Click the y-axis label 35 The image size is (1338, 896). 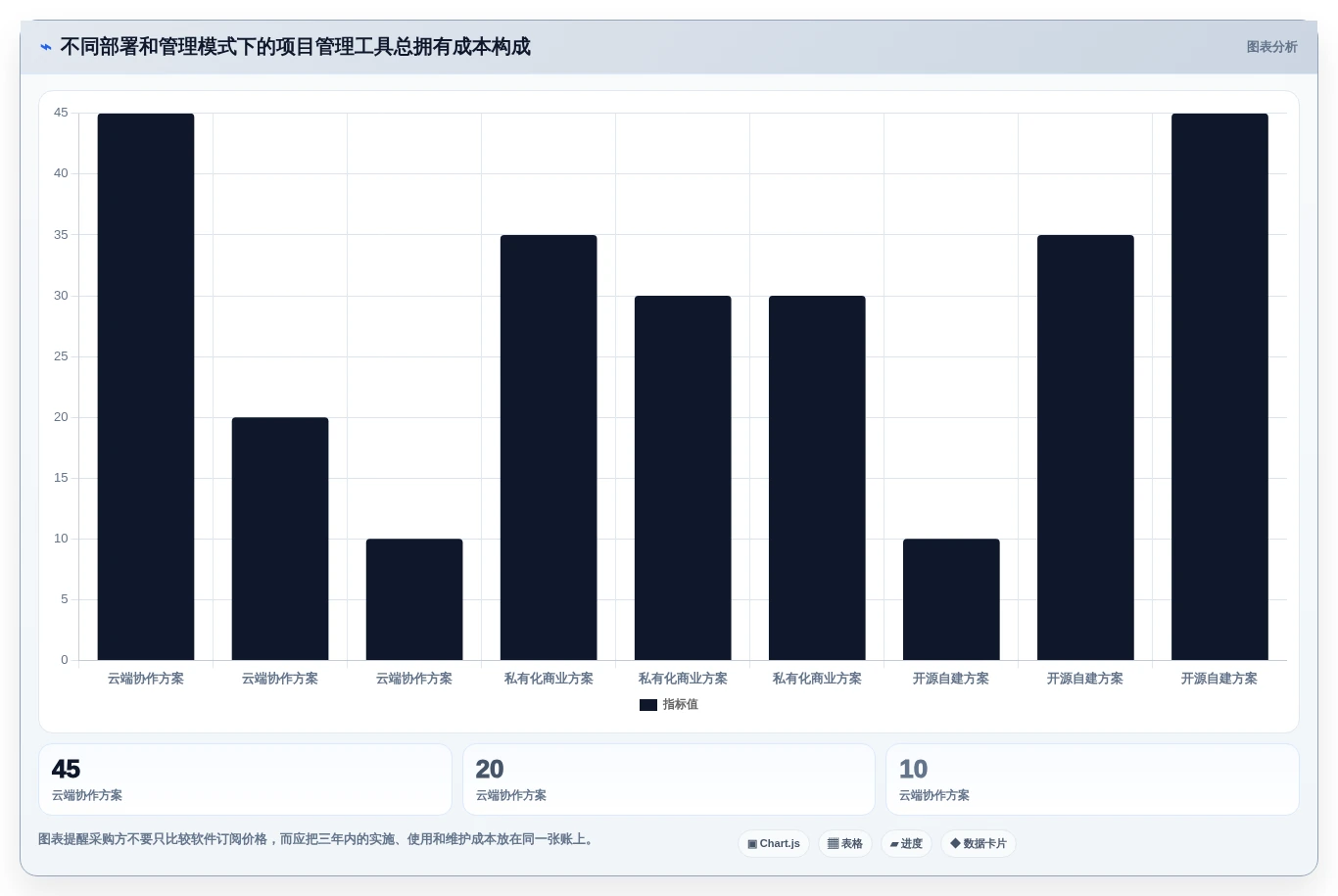[x=61, y=235]
